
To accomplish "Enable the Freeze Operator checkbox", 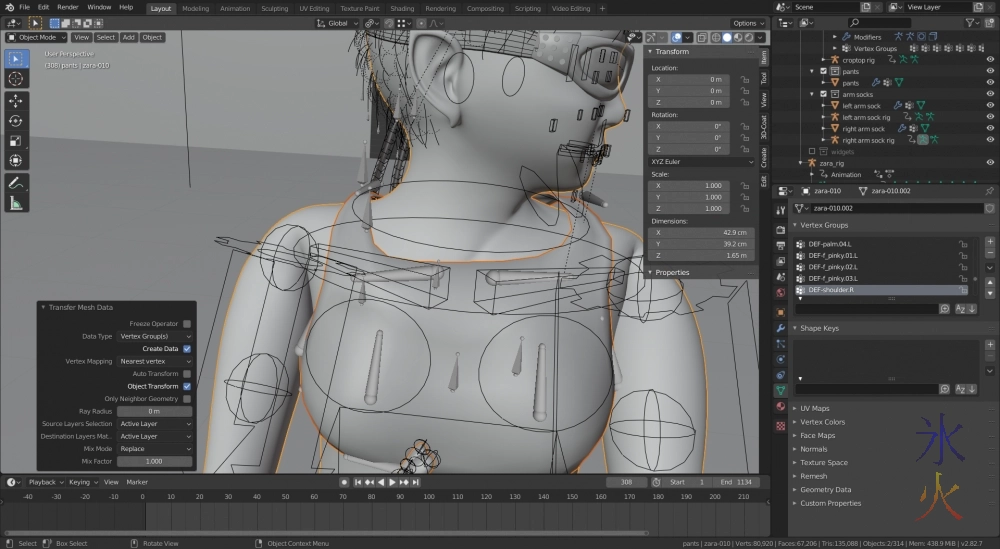I will 187,324.
